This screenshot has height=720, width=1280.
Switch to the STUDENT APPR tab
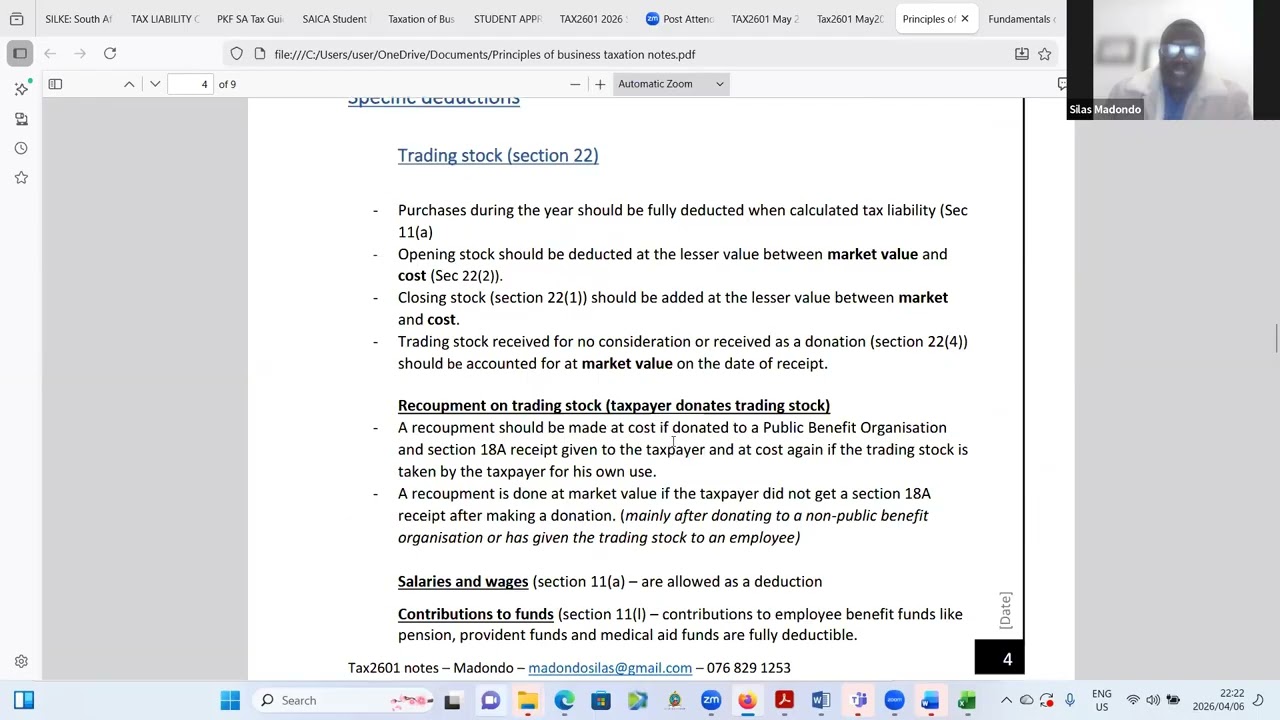coord(507,19)
